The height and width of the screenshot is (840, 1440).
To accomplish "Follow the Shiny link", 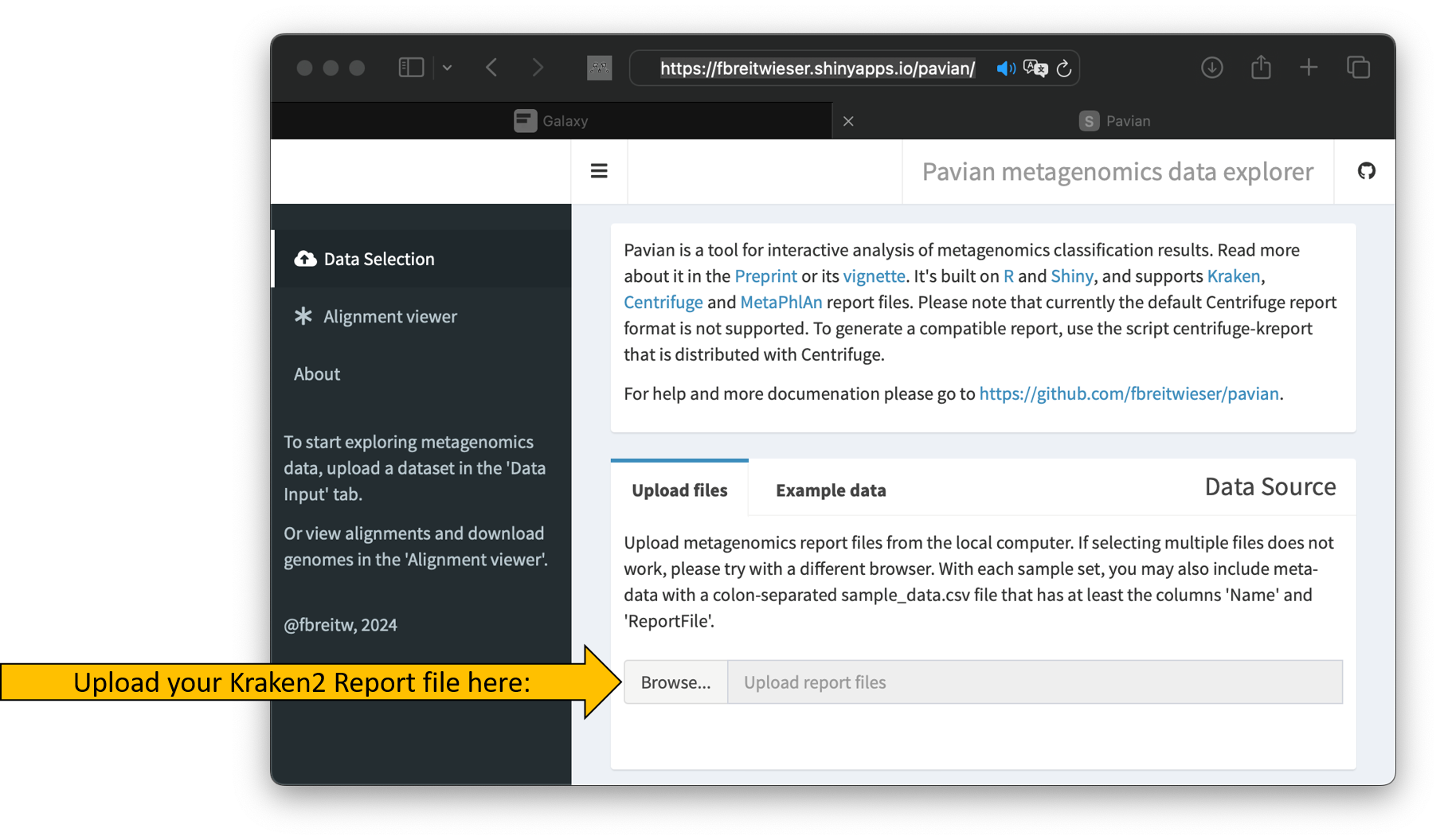I will (1072, 276).
